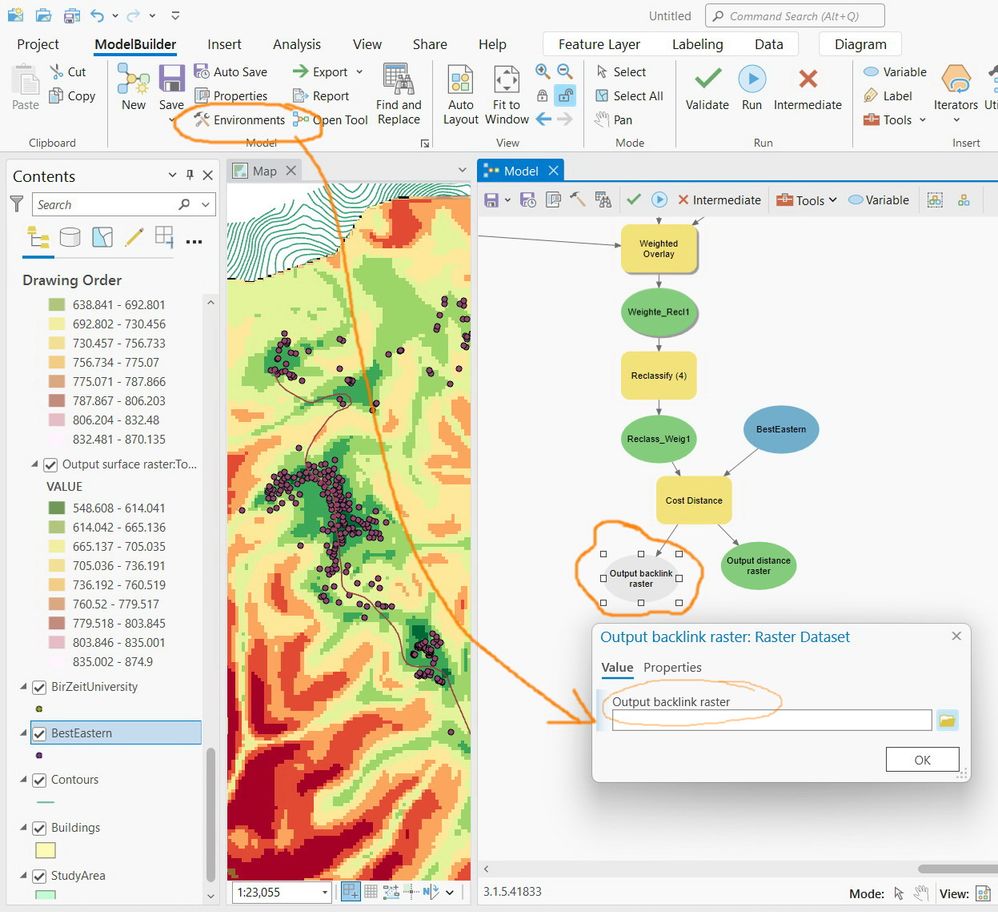This screenshot has height=912, width=998.
Task: Insert a Label element
Action: tap(888, 96)
